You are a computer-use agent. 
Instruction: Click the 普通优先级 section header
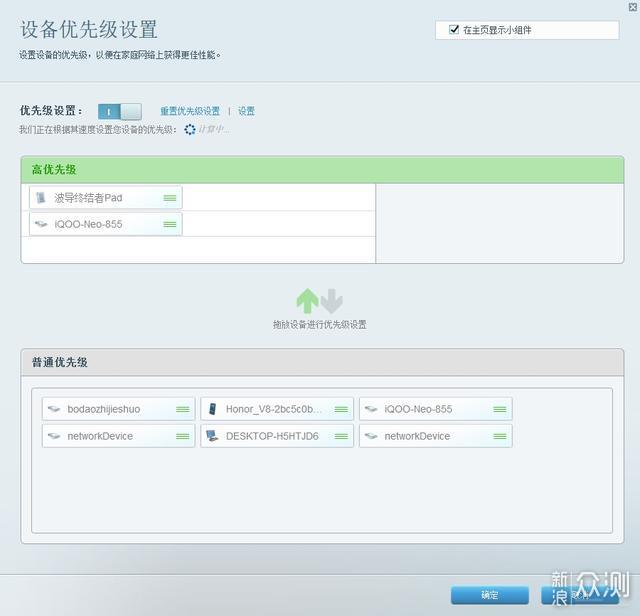coord(322,362)
